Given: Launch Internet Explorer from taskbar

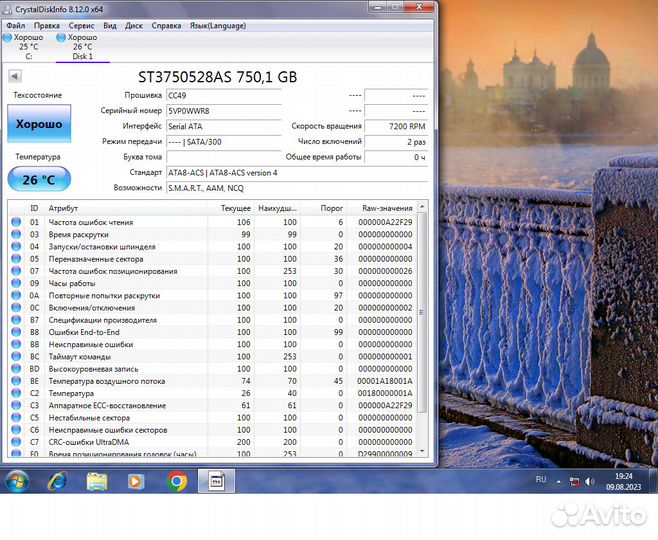Looking at the screenshot, I should click(57, 481).
